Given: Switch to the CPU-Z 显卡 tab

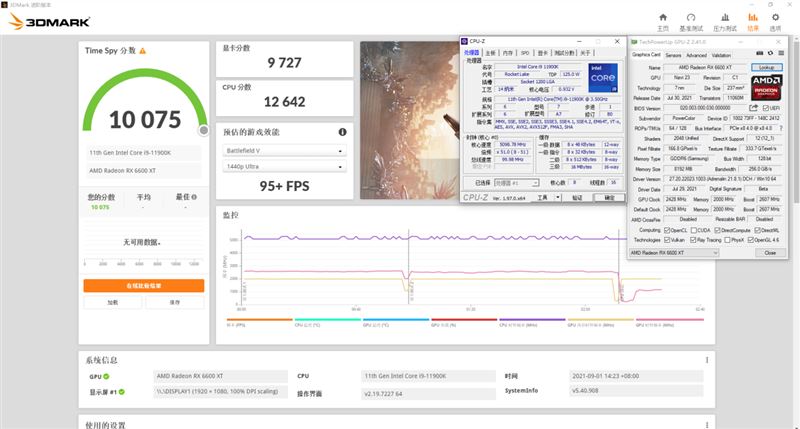Looking at the screenshot, I should (542, 53).
